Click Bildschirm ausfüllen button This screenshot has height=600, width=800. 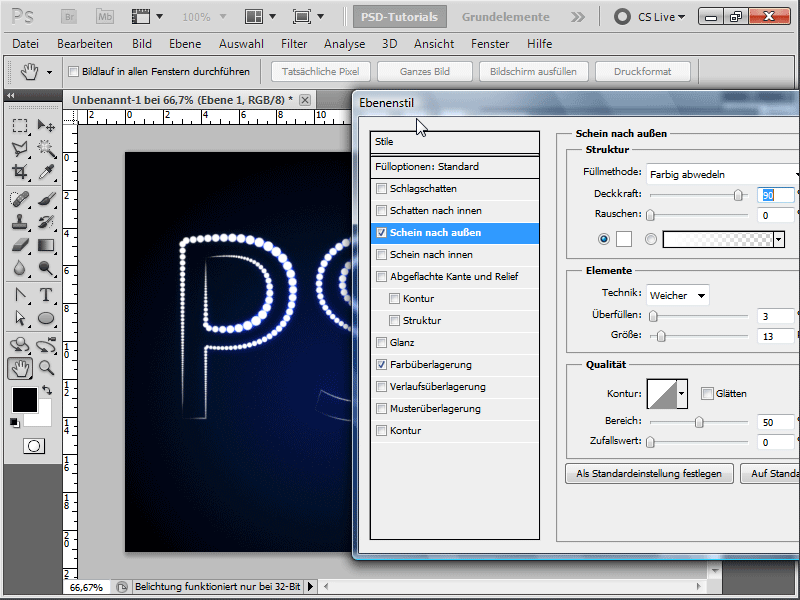click(533, 71)
